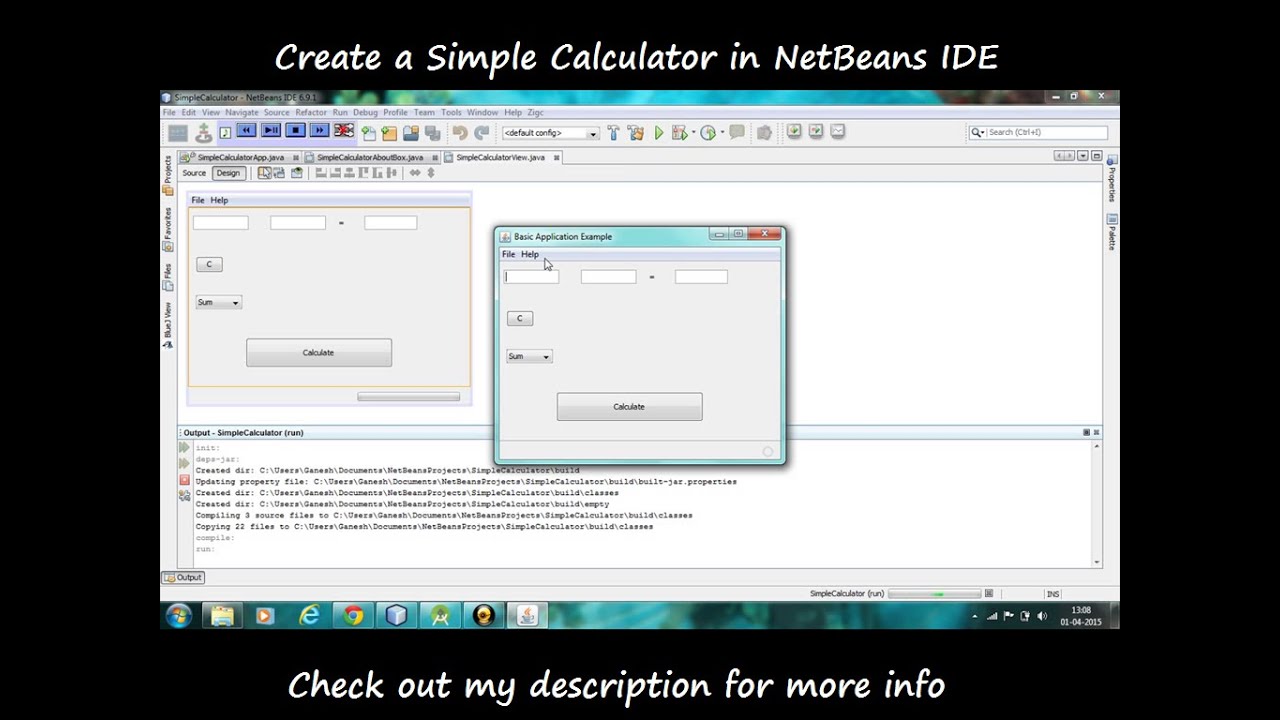Viewport: 1280px width, 720px height.
Task: Click red Stop icon in Output panel
Action: pyautogui.click(x=184, y=480)
